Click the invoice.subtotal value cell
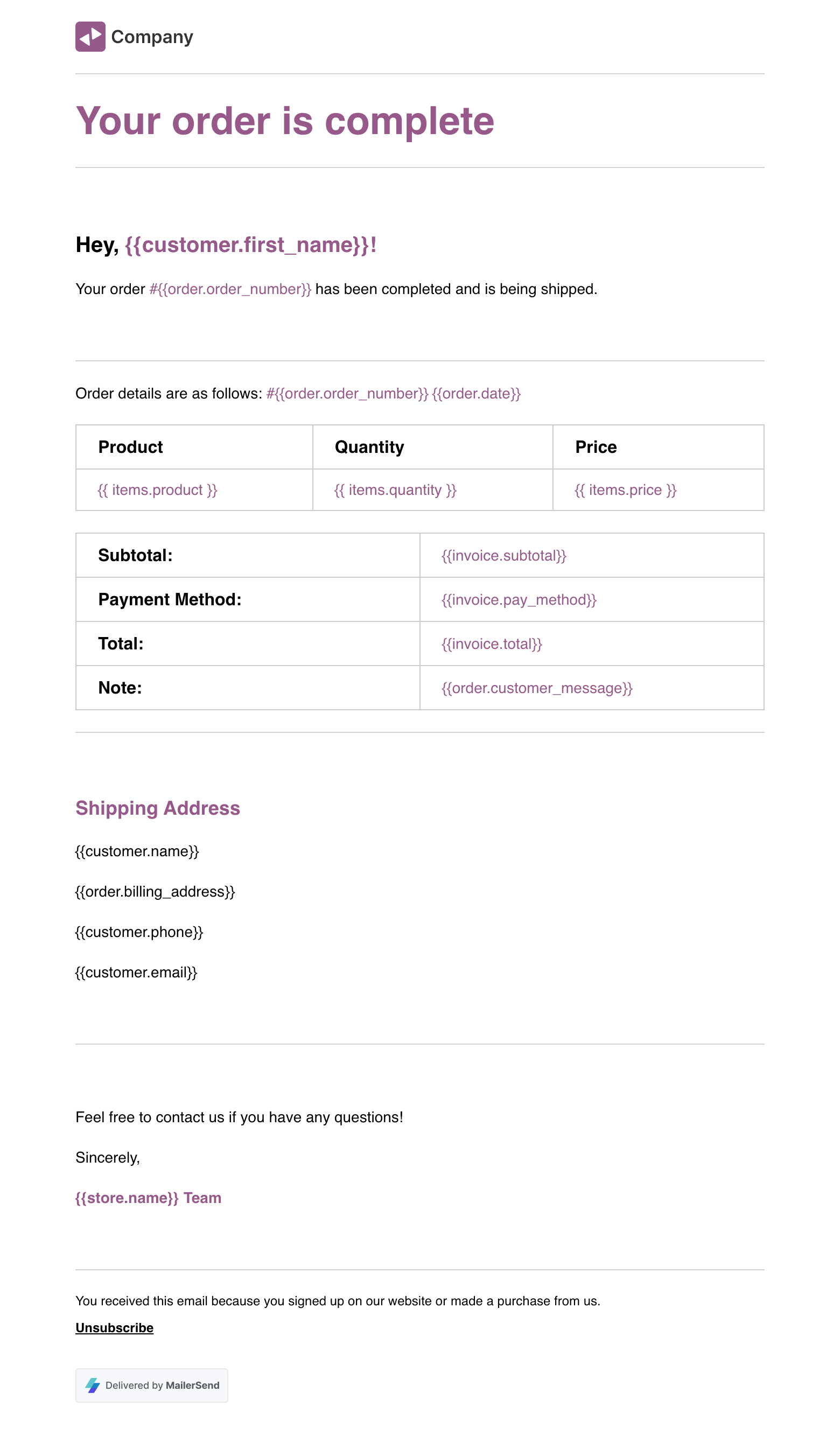The height and width of the screenshot is (1441, 840). click(504, 555)
